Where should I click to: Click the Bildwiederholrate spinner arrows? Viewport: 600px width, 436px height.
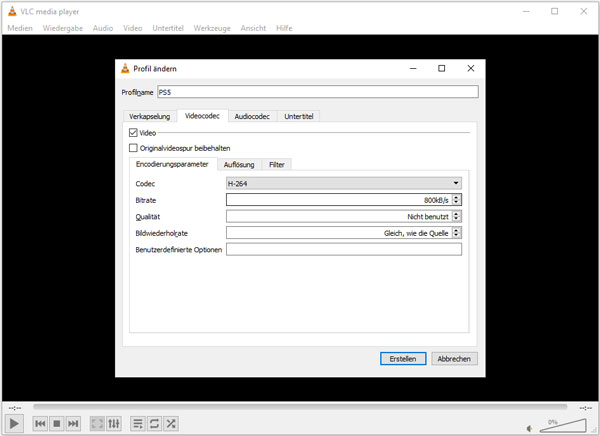click(x=457, y=232)
